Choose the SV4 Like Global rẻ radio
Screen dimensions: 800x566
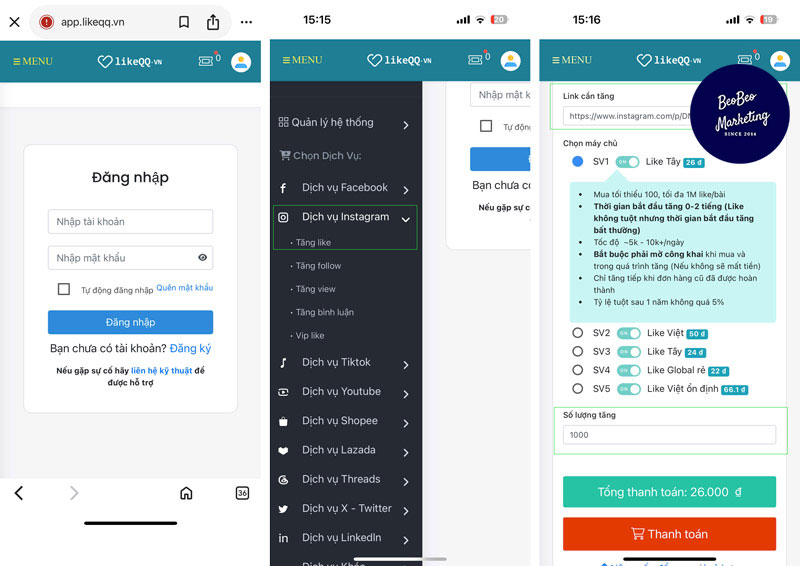[x=577, y=370]
